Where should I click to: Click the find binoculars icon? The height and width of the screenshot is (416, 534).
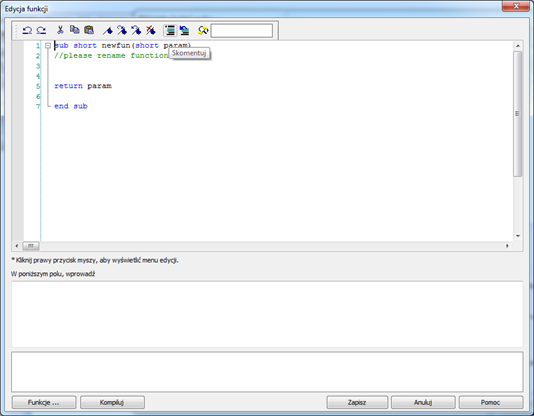(203, 31)
